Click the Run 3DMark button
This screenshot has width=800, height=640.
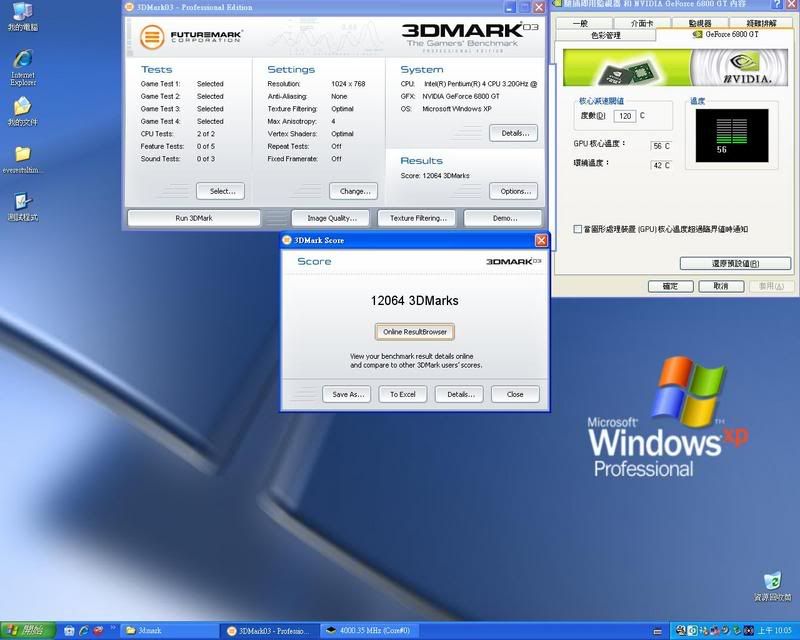194,218
